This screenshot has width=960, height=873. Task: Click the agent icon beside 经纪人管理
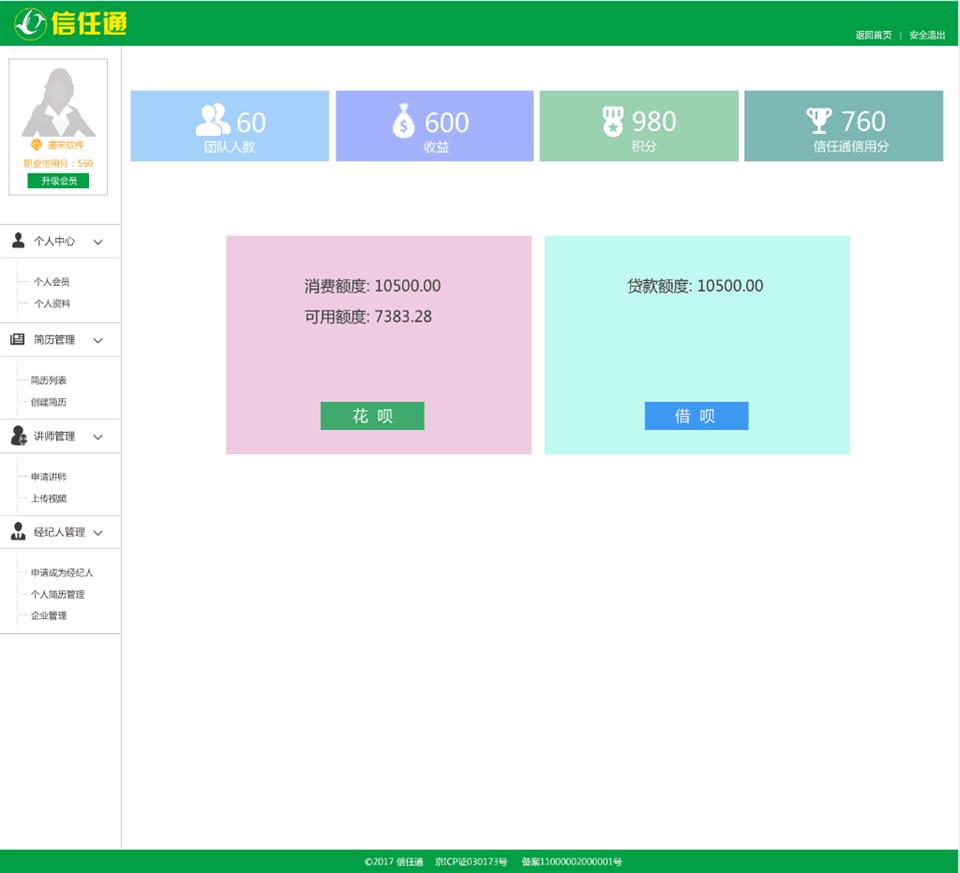(x=18, y=532)
